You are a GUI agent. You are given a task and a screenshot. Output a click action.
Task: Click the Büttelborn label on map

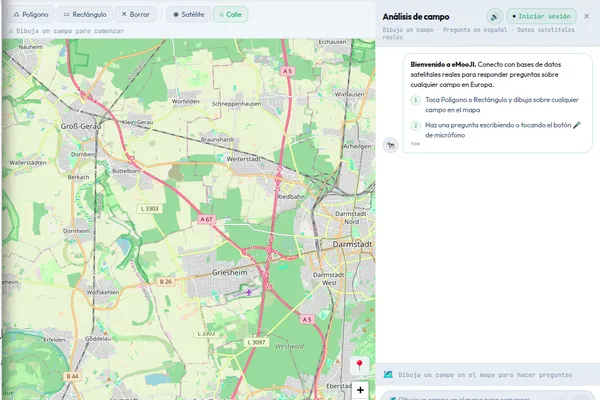(126, 171)
